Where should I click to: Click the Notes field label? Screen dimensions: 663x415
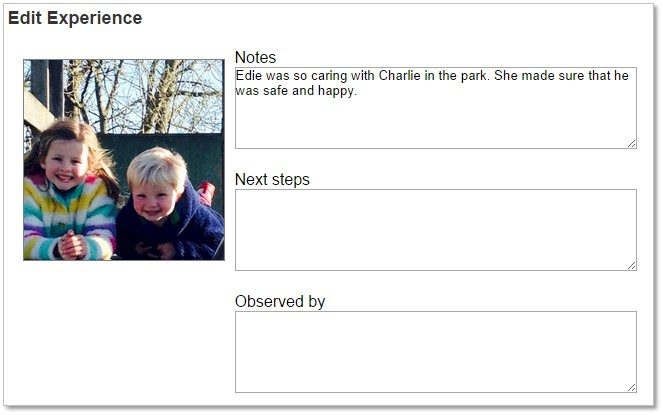255,57
